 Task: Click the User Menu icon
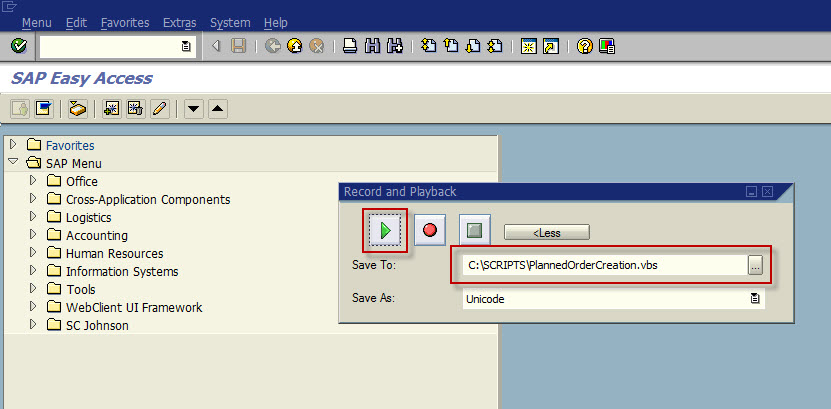coord(20,109)
